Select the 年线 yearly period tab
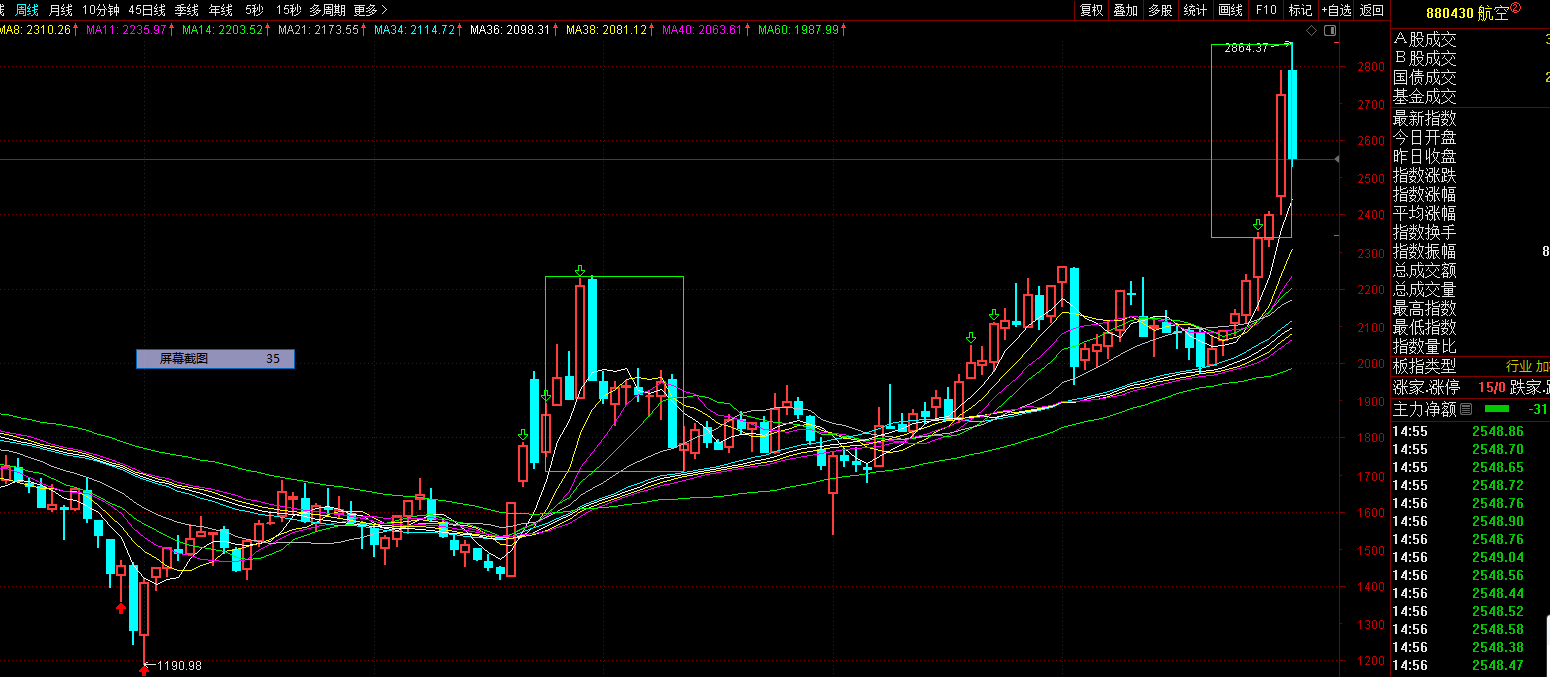1550x677 pixels. click(220, 10)
